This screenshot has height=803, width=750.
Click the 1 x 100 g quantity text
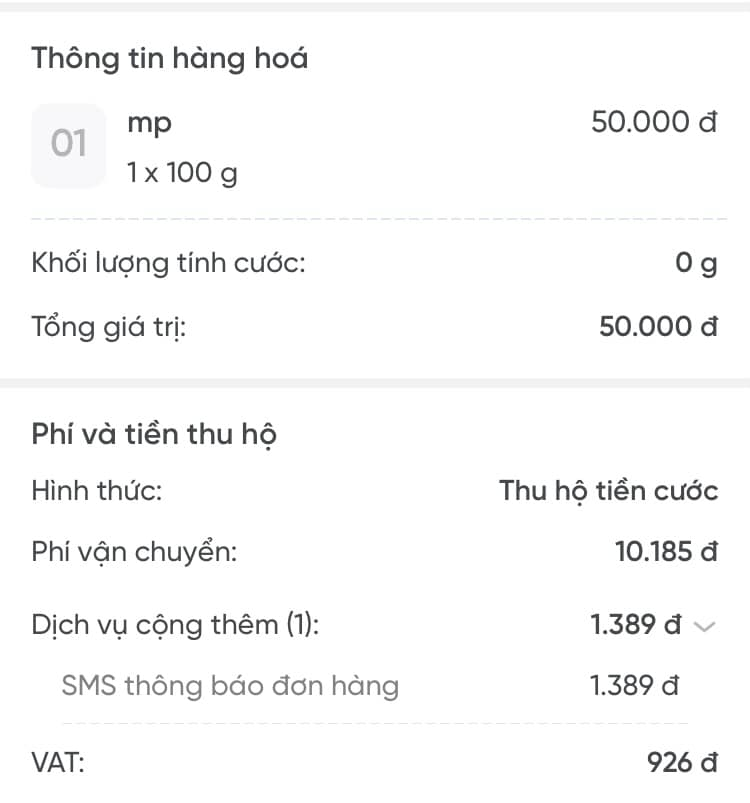pos(182,173)
